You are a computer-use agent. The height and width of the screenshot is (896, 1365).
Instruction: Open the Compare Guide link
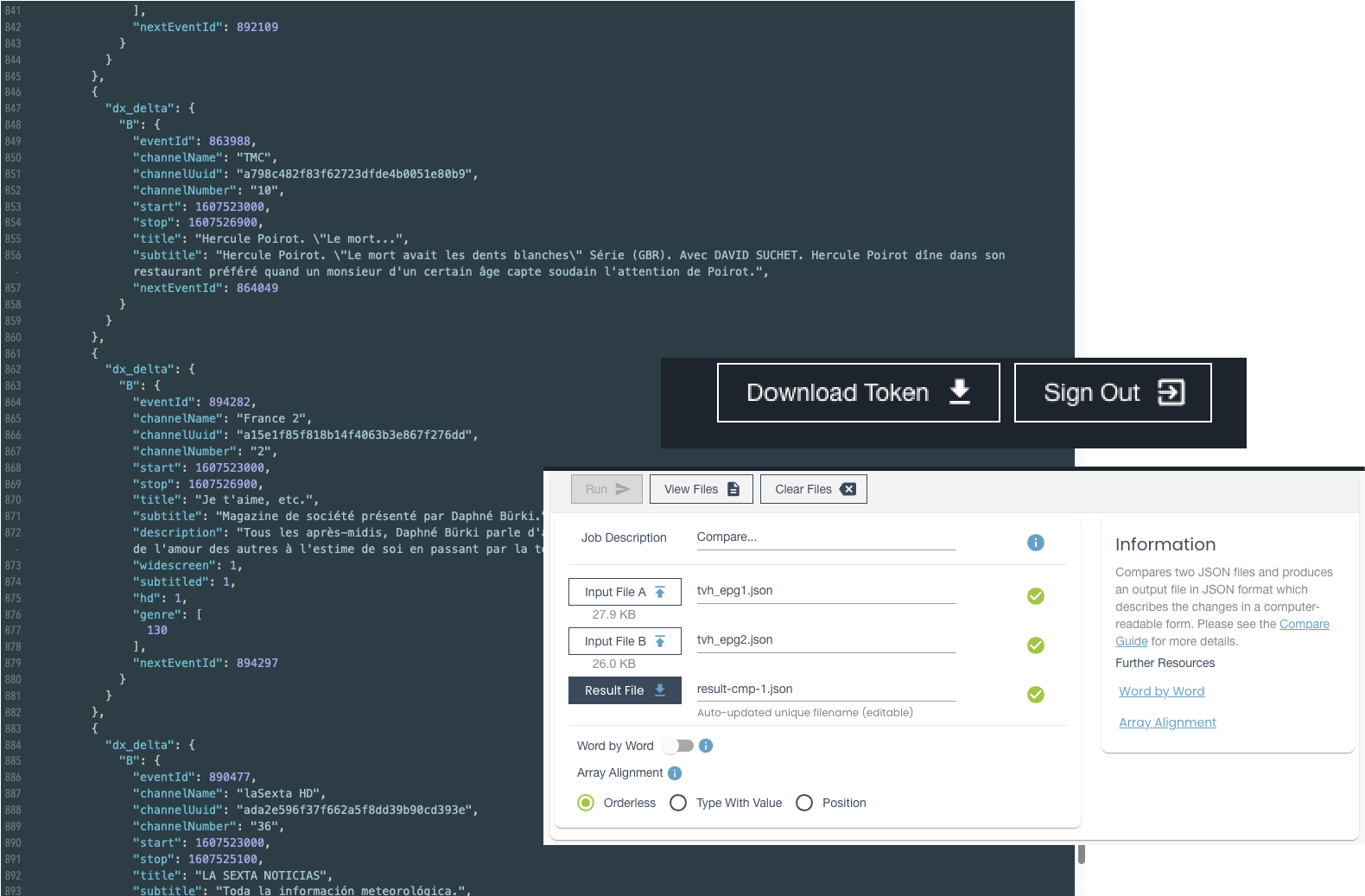[x=1304, y=624]
